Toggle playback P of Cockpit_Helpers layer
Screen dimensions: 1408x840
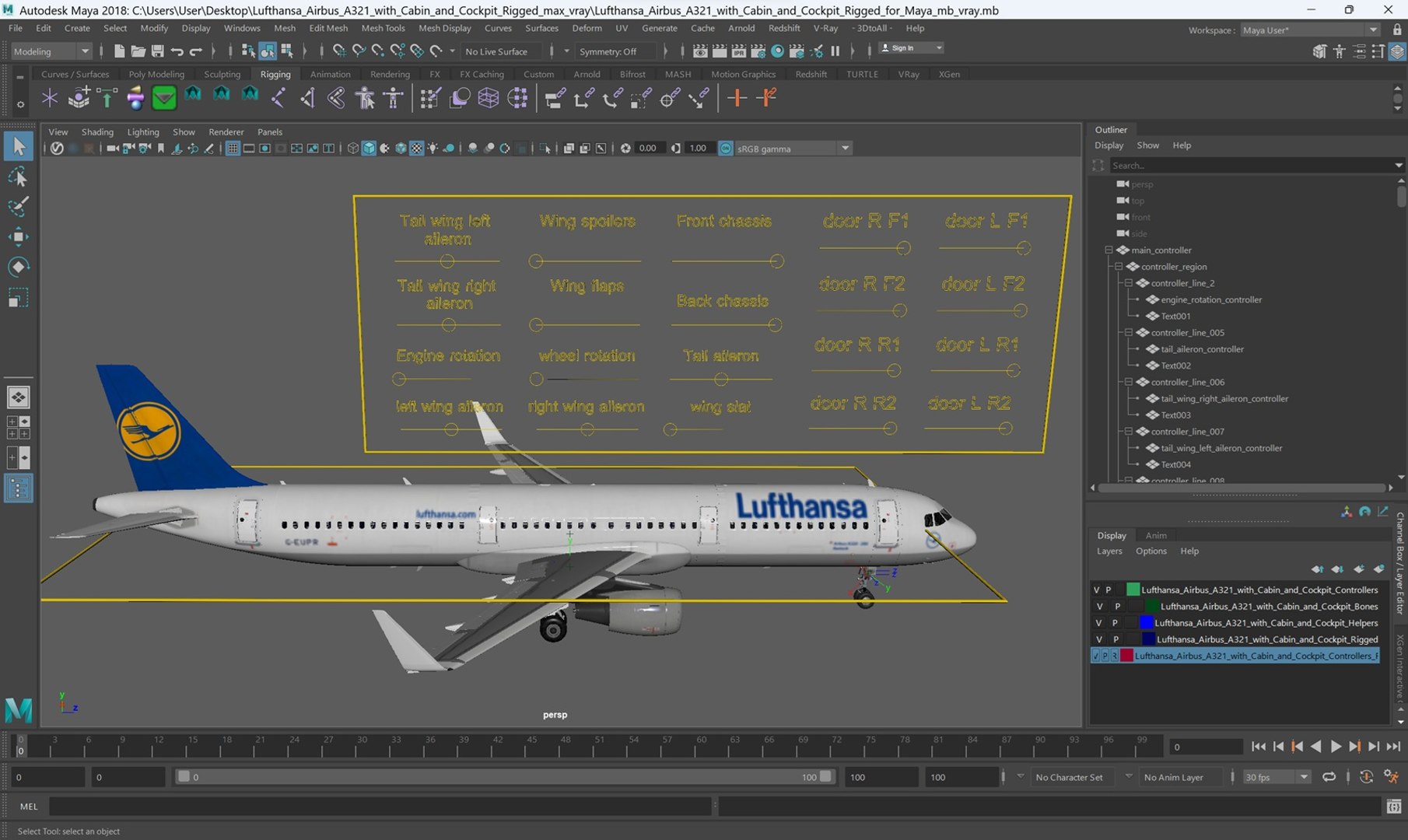1115,623
